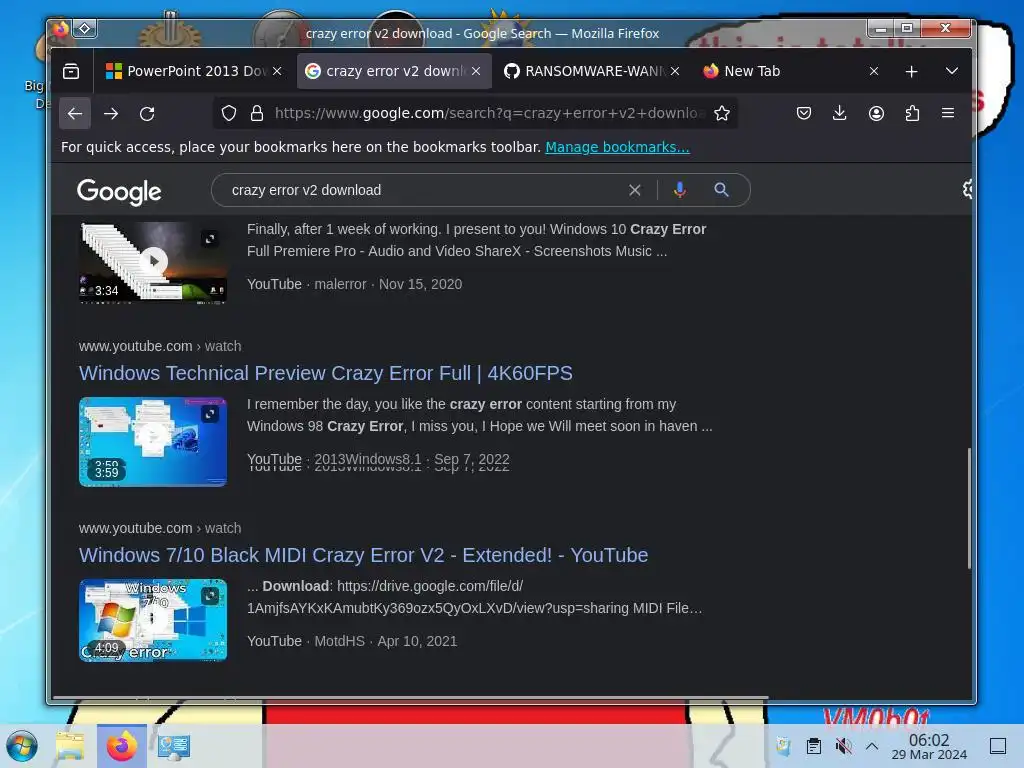1024x768 pixels.
Task: Close the PowerPoint 2013 tab
Action: point(277,71)
